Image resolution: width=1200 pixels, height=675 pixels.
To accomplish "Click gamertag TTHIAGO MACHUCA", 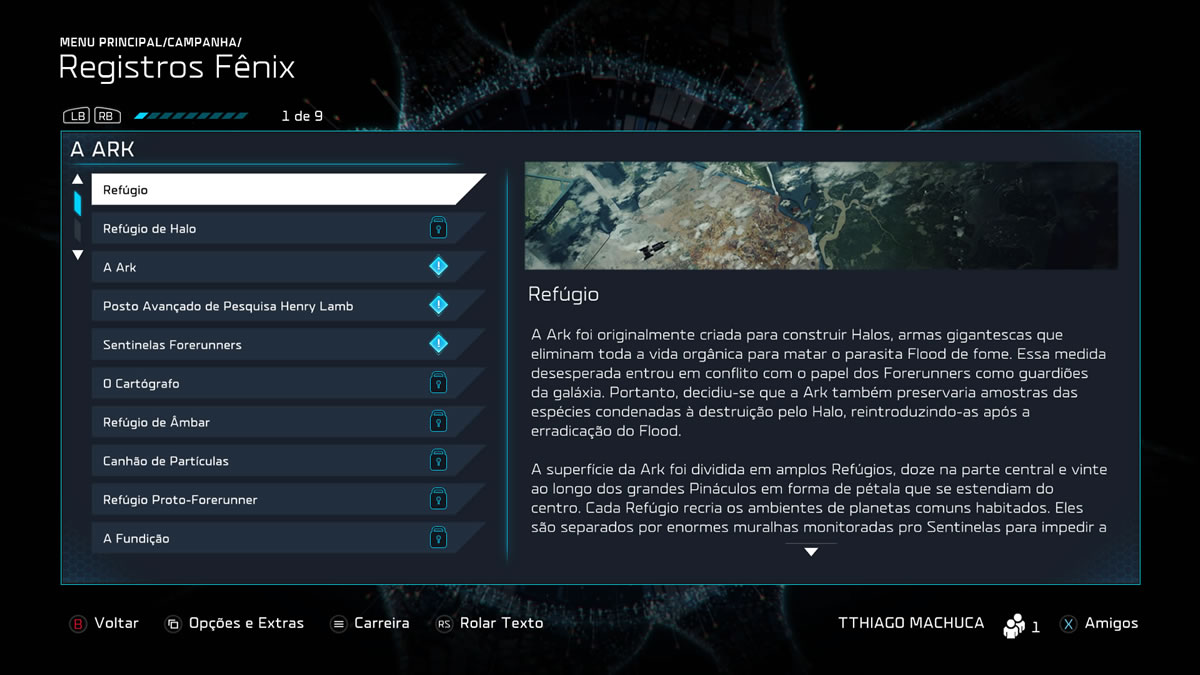I will click(911, 623).
